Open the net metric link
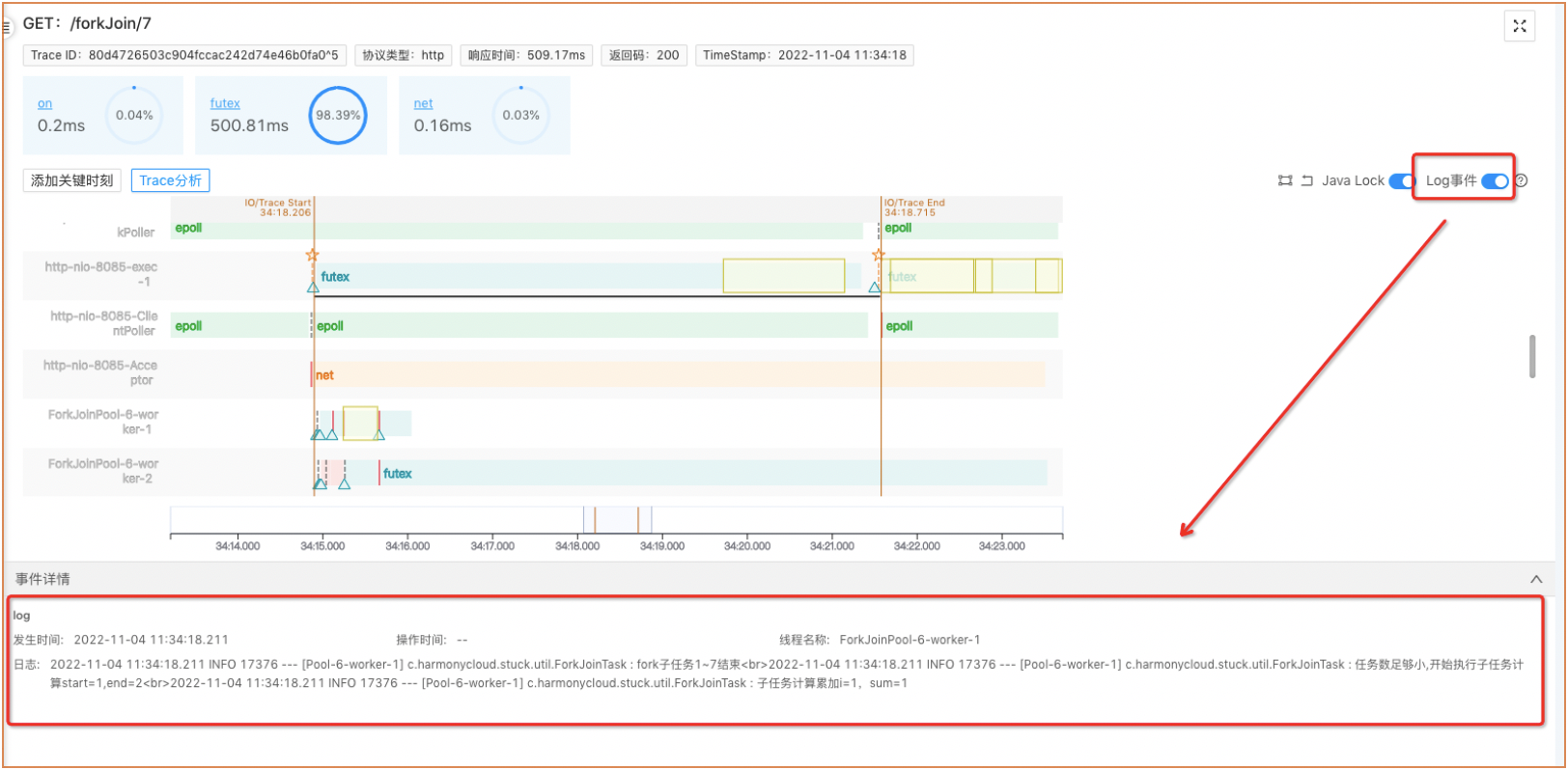Image resolution: width=1568 pixels, height=770 pixels. 423,103
